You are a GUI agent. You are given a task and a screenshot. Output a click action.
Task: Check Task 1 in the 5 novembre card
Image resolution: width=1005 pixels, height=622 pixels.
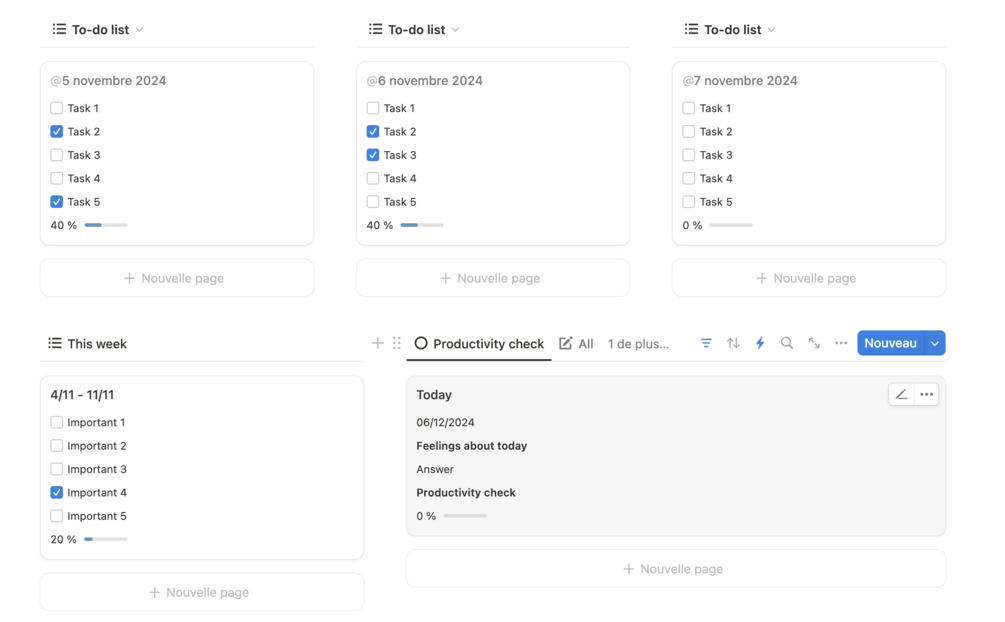click(x=57, y=108)
